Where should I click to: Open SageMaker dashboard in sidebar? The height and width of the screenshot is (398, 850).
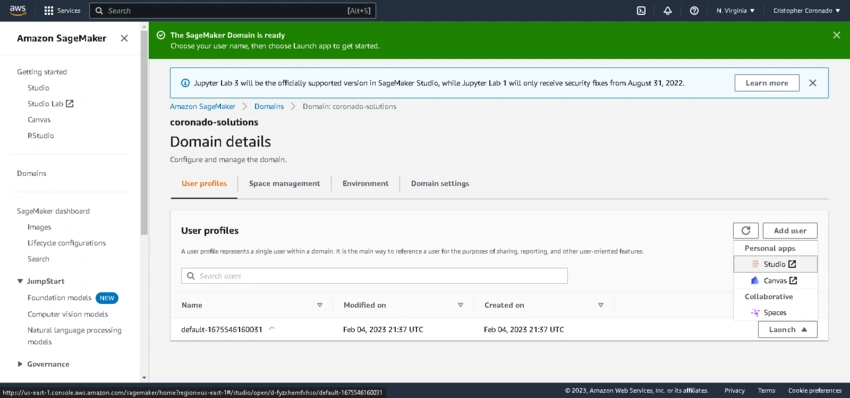coord(53,211)
